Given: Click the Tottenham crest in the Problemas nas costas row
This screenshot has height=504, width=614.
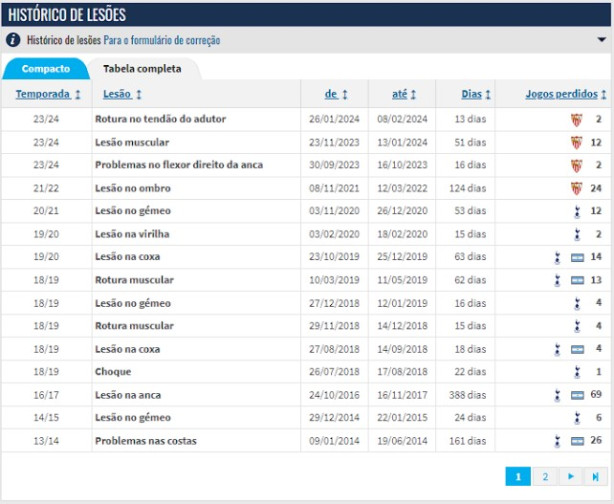Looking at the screenshot, I should 557,441.
